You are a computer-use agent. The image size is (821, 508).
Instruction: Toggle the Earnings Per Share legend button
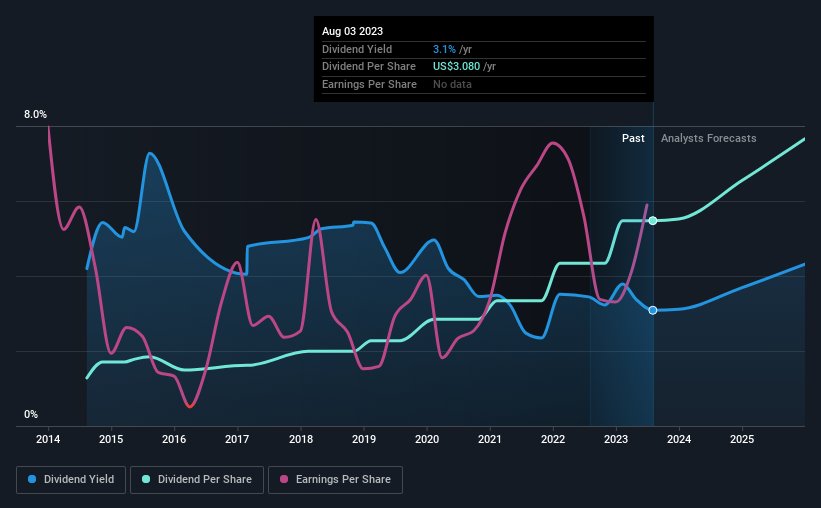coord(335,480)
